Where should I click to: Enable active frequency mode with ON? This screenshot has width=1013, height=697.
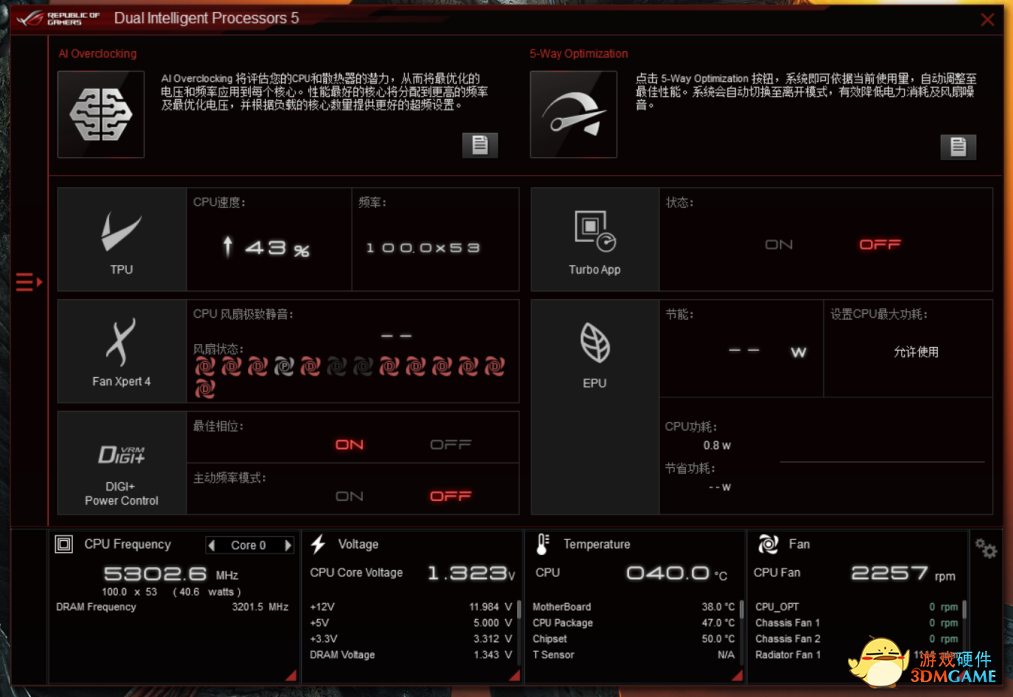click(349, 496)
